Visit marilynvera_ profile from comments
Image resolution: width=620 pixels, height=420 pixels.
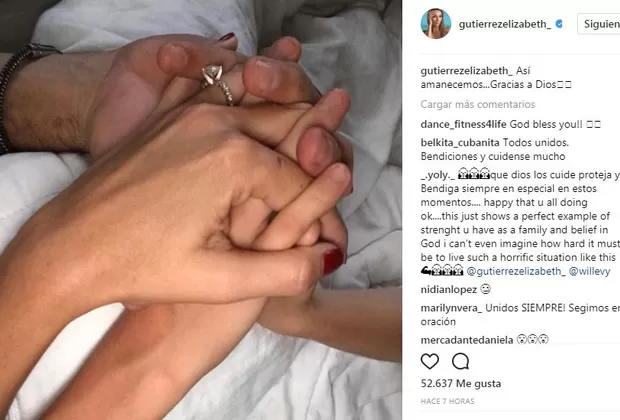(452, 308)
